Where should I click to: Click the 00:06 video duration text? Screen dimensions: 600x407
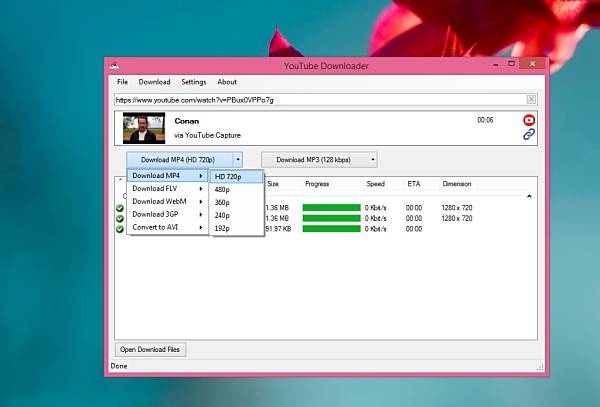coord(485,120)
